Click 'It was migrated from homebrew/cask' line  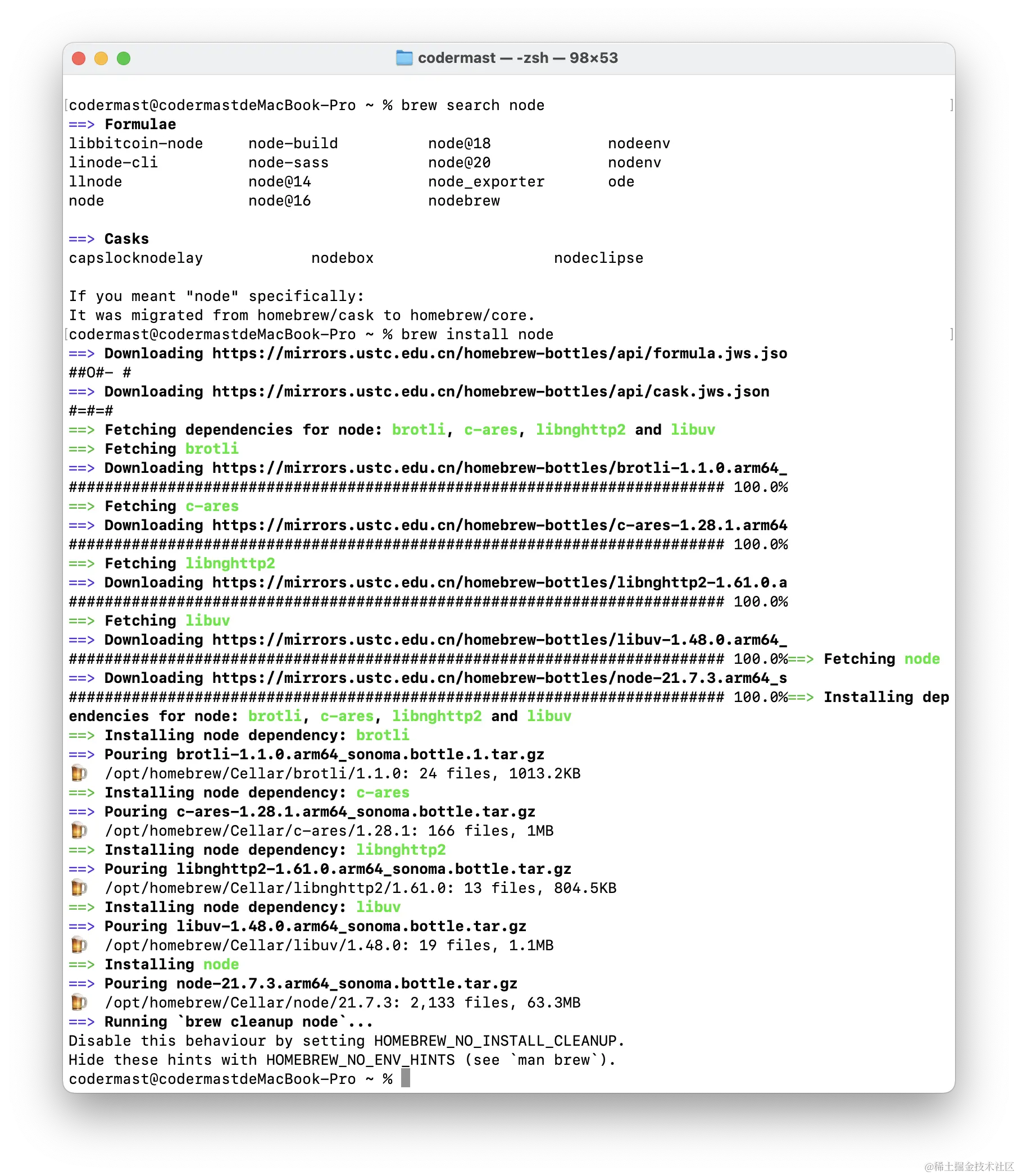(x=302, y=316)
